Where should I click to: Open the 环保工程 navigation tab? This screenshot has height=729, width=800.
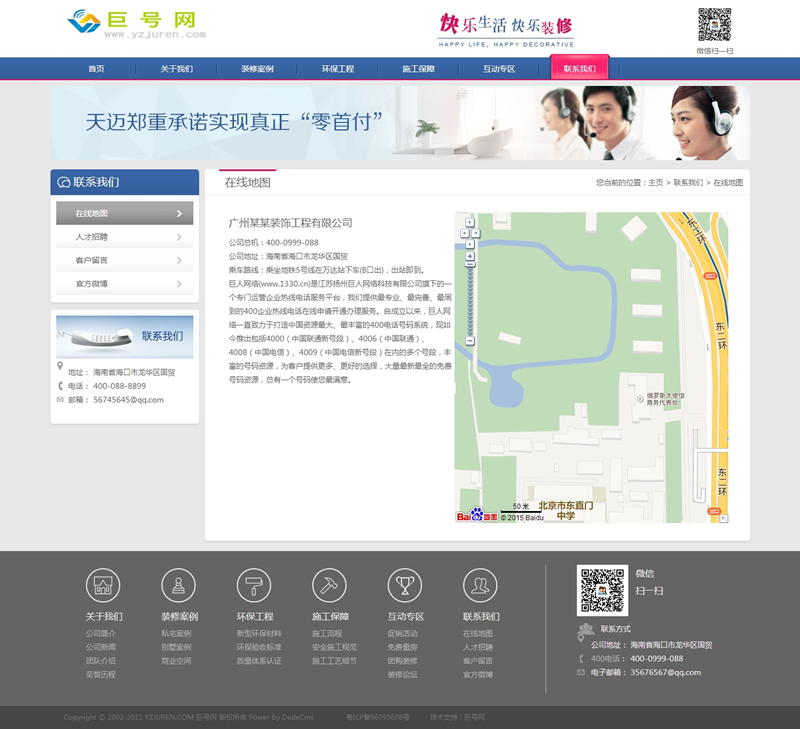[337, 69]
